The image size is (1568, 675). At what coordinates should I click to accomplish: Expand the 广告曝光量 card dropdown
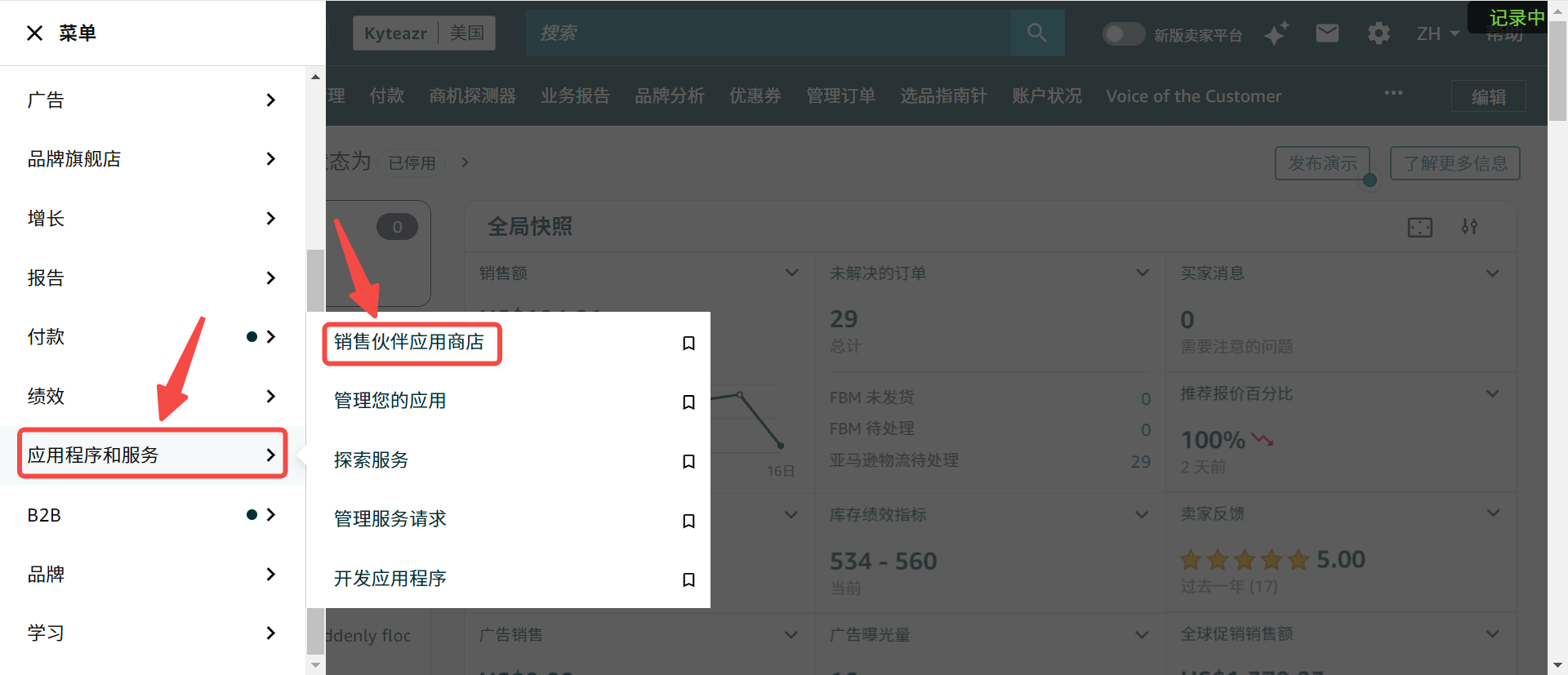pos(1143,634)
